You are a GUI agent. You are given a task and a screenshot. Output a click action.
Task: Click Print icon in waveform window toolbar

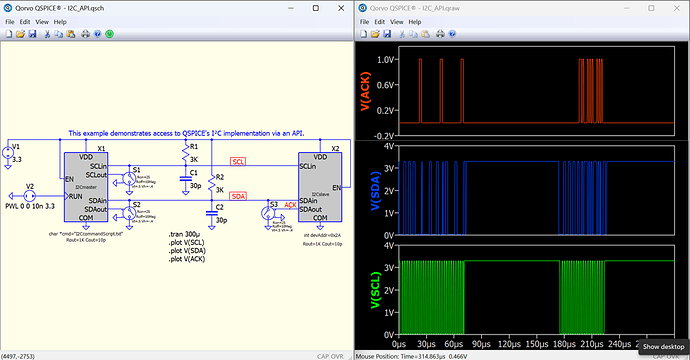click(440, 34)
